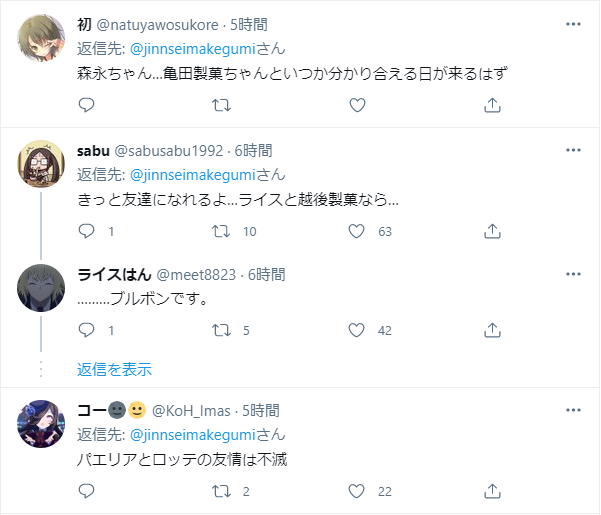Reply to KoH_Imas's tweet
Screen dimensions: 601x515
tap(86, 491)
